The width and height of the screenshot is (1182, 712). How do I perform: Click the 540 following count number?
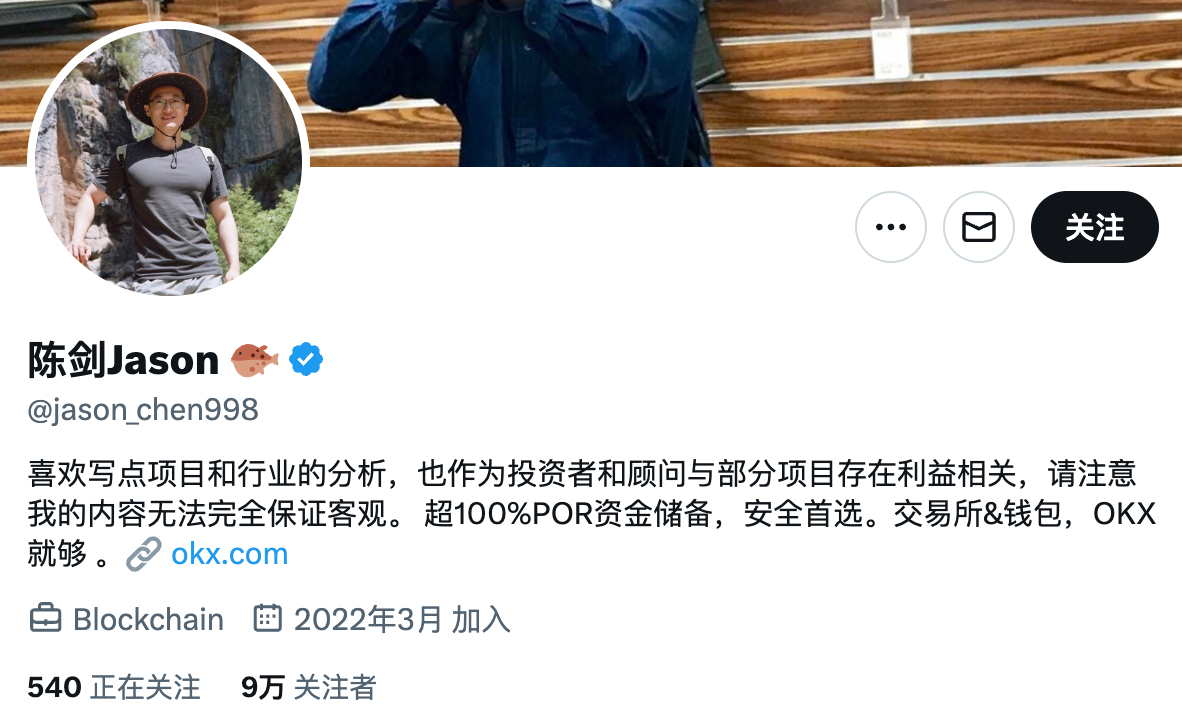(x=54, y=687)
